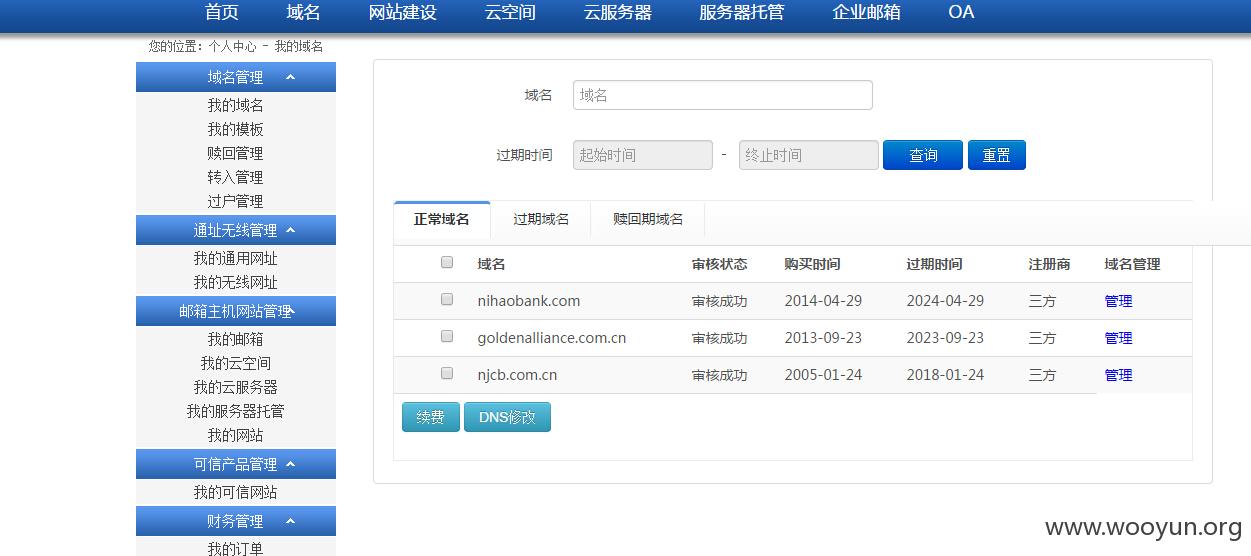Open the 域名 top navigation item
Viewport: 1251px width, 556px height.
(x=303, y=12)
